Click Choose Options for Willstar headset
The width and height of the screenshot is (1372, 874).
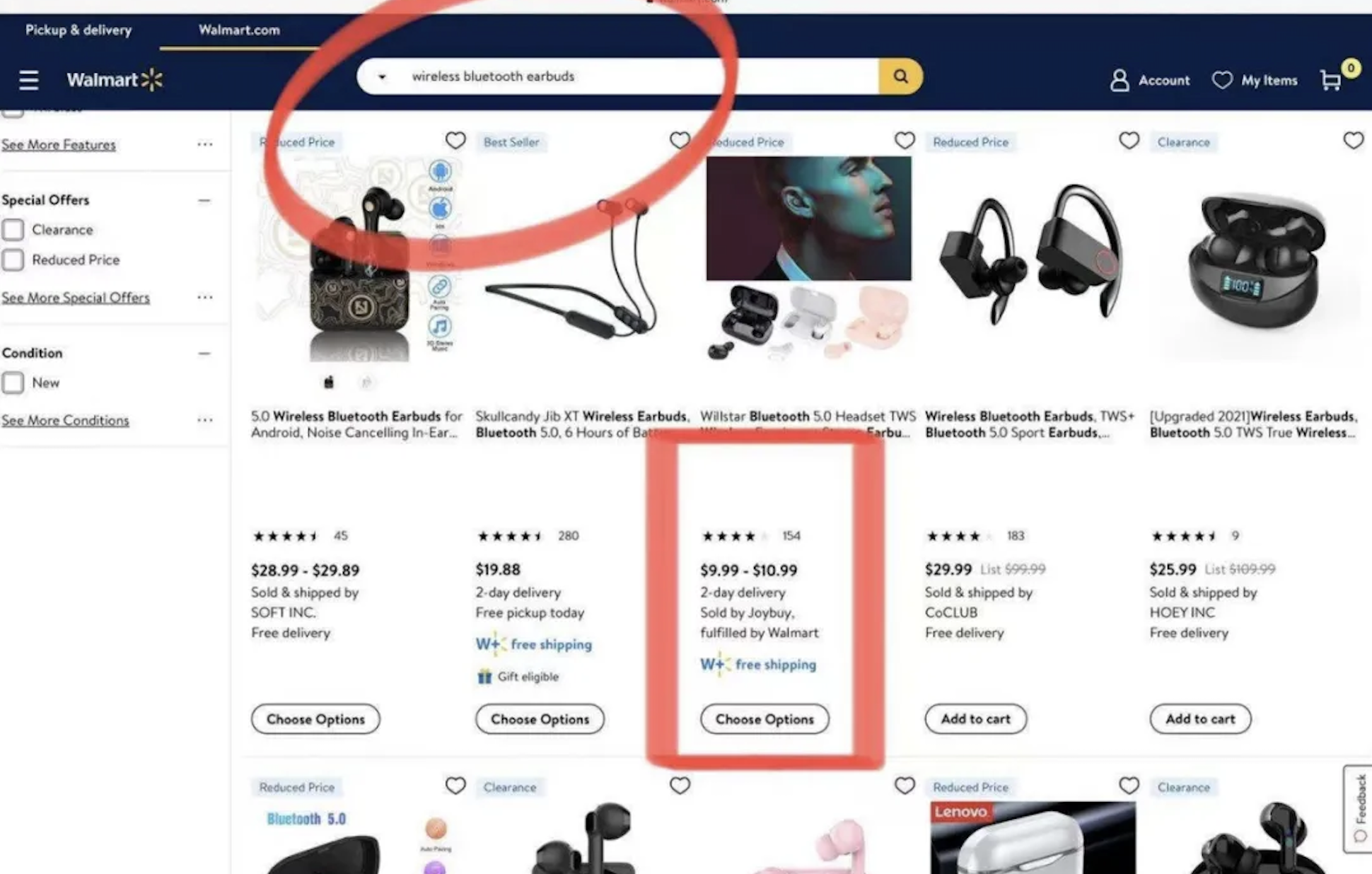tap(765, 719)
